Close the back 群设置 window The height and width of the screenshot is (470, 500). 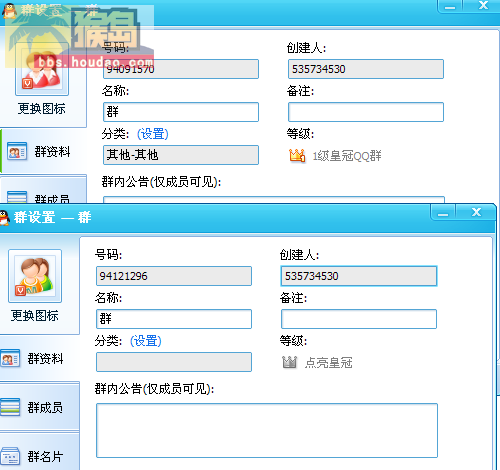(483, 6)
